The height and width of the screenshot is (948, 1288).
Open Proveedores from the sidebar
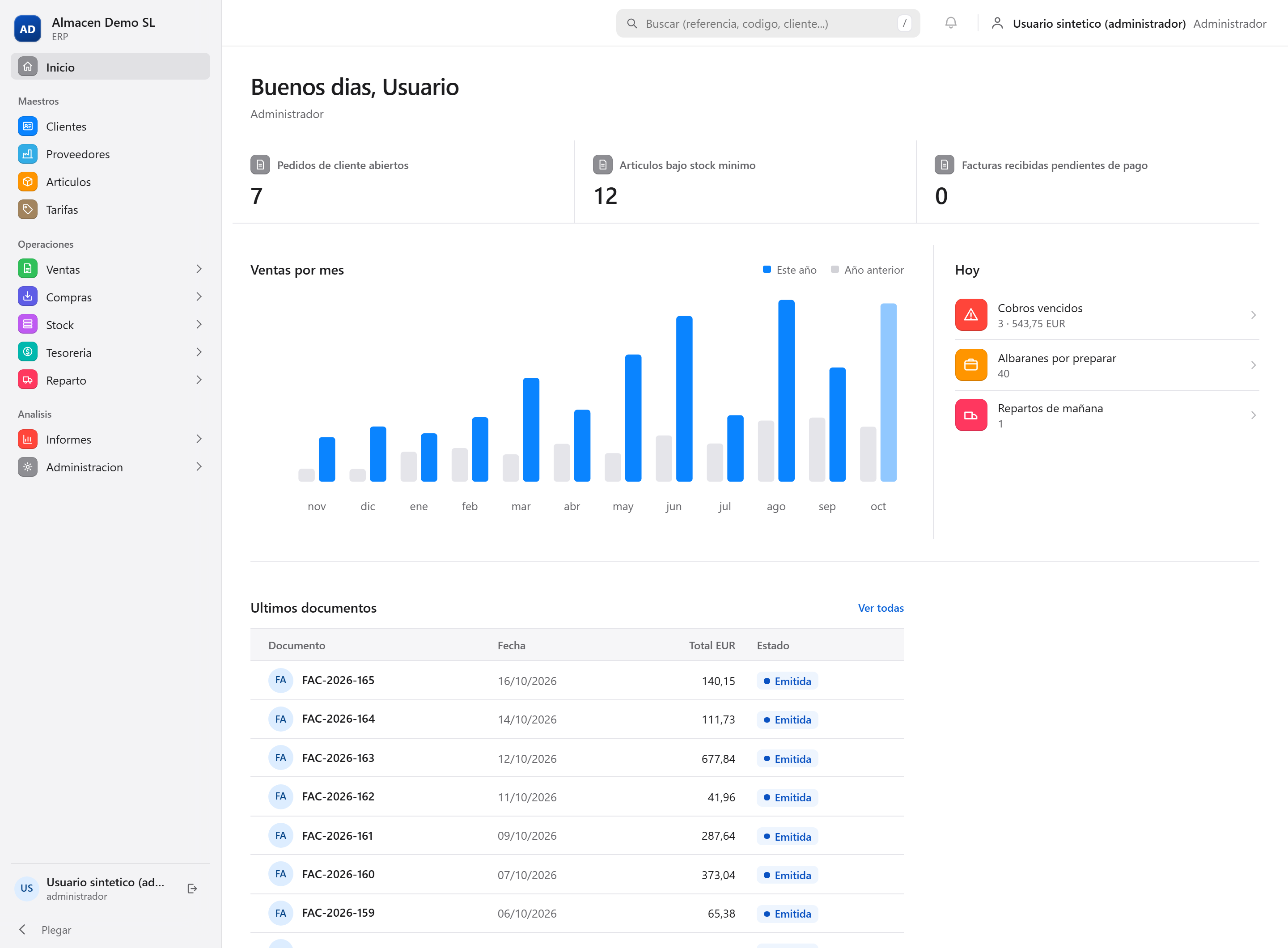click(x=110, y=154)
